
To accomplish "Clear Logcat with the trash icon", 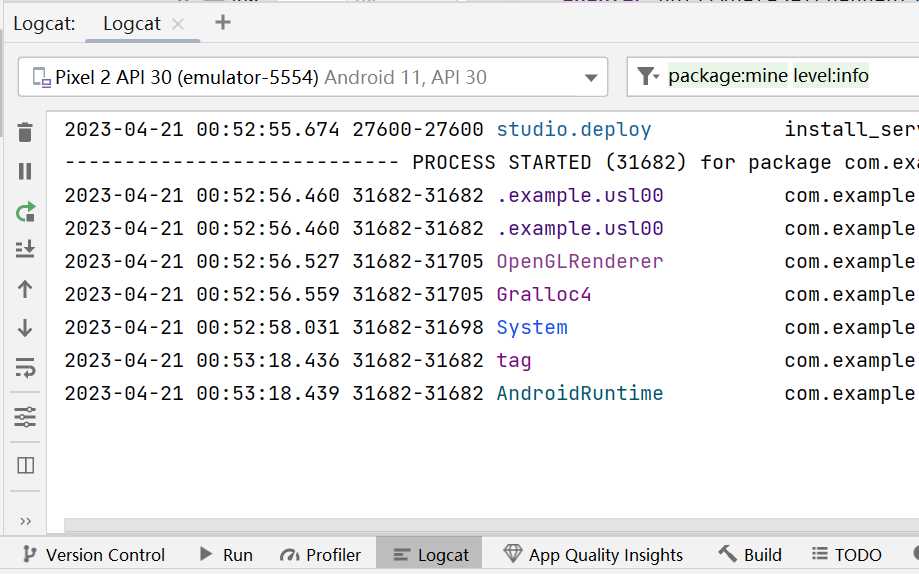I will click(x=25, y=132).
